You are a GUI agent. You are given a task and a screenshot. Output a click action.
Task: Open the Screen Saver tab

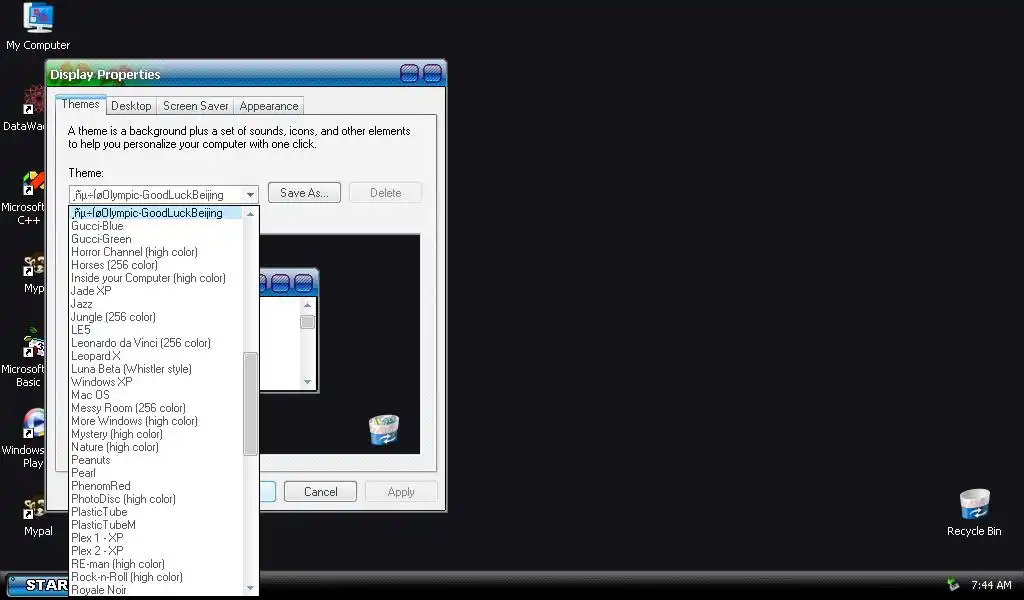pyautogui.click(x=195, y=106)
